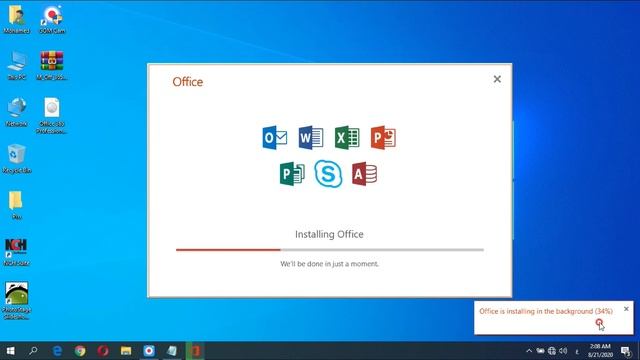Open the notepad-like taskbar app
Image resolution: width=640 pixels, height=360 pixels.
pos(172,351)
